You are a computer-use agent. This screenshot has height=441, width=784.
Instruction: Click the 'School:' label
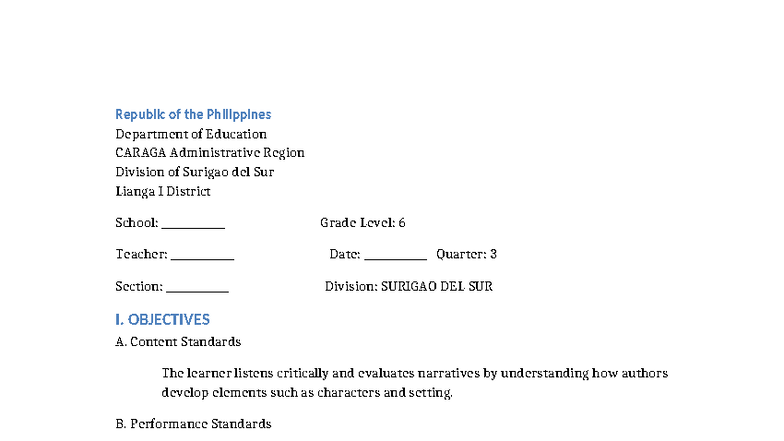point(137,222)
